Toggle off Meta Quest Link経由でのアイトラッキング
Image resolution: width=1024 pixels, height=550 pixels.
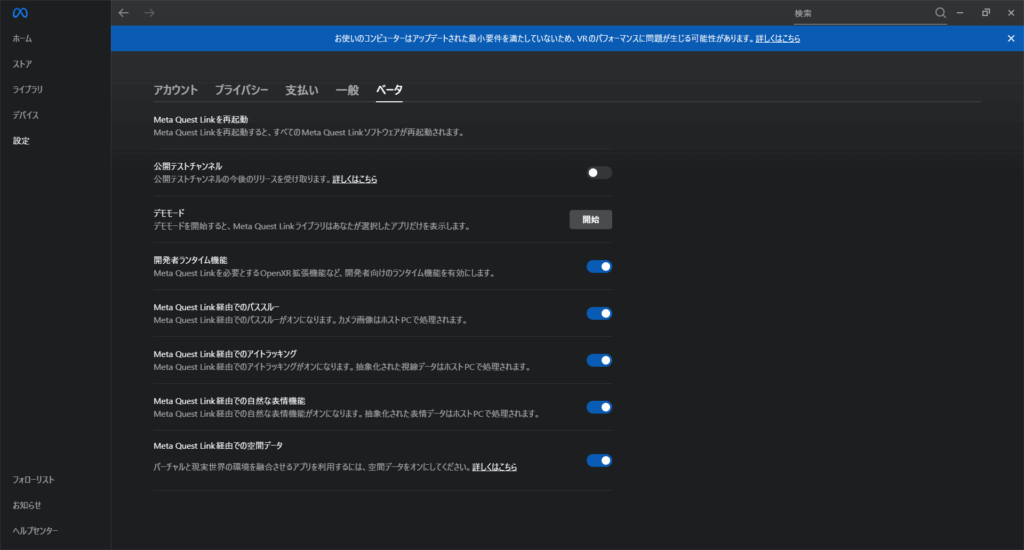click(x=599, y=361)
